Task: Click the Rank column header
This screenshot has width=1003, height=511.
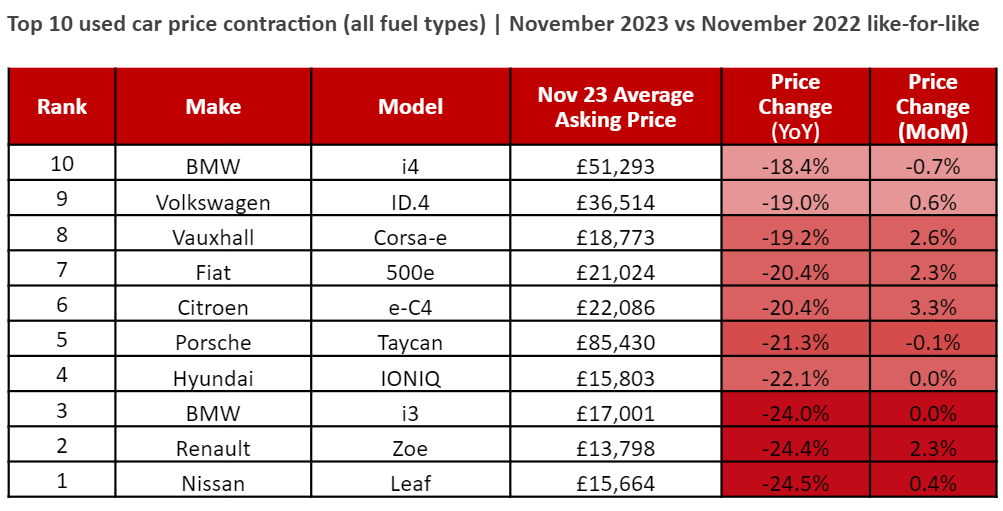Action: (62, 107)
